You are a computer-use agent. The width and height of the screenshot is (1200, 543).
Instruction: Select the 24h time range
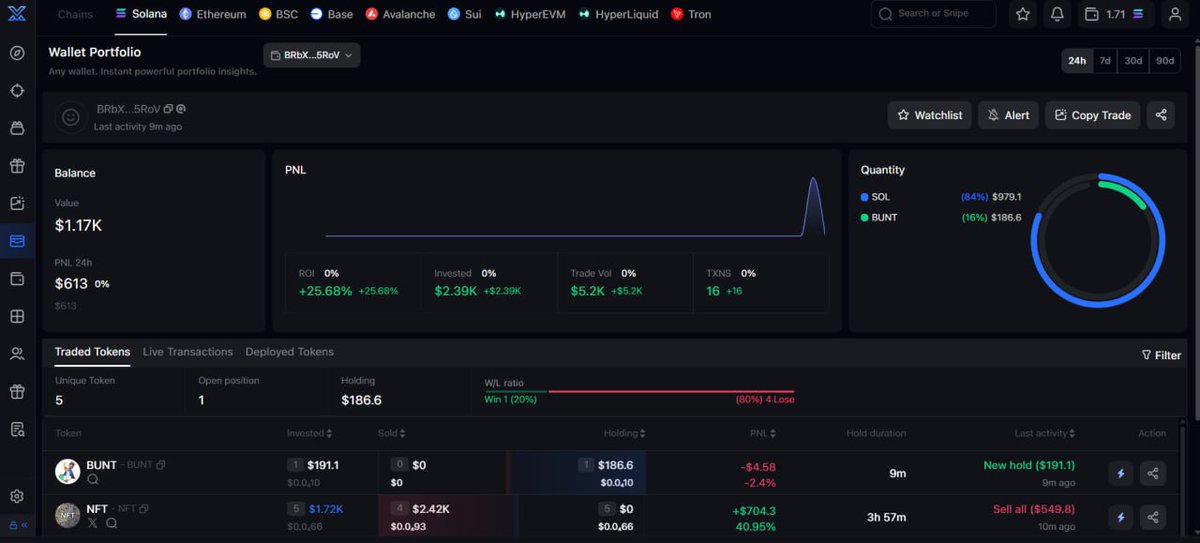[x=1077, y=60]
